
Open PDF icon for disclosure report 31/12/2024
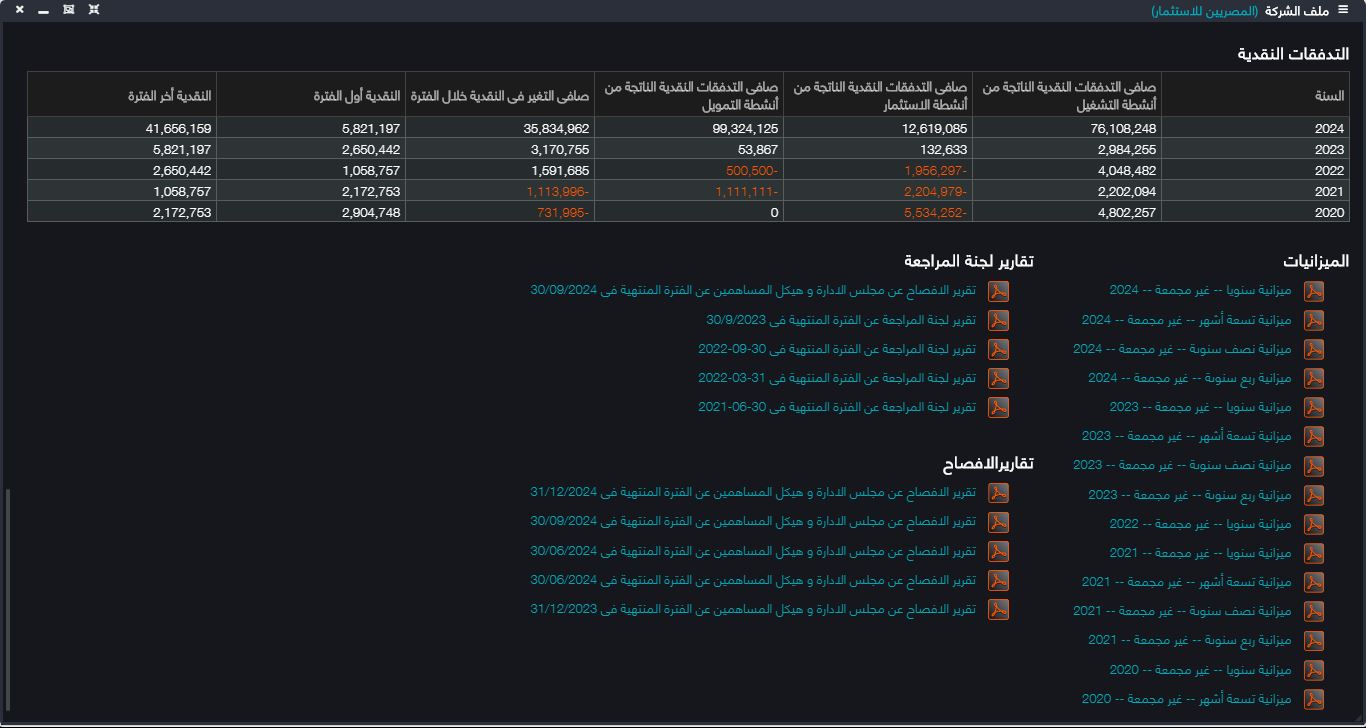[x=998, y=493]
